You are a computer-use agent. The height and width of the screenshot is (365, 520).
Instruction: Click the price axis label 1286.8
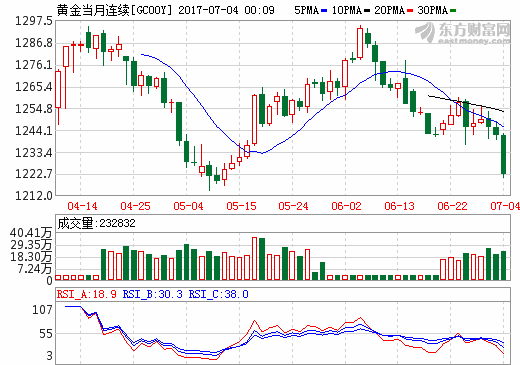coord(34,43)
